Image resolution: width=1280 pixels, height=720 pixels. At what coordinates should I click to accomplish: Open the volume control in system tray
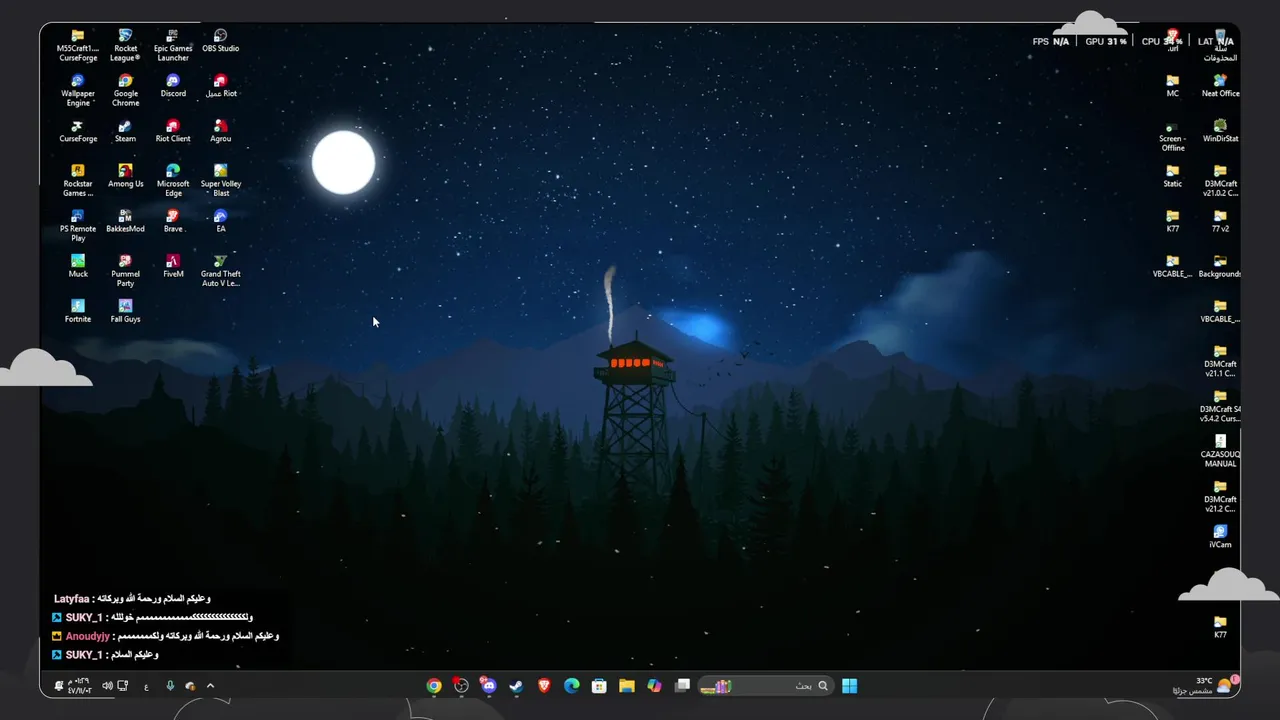[107, 686]
